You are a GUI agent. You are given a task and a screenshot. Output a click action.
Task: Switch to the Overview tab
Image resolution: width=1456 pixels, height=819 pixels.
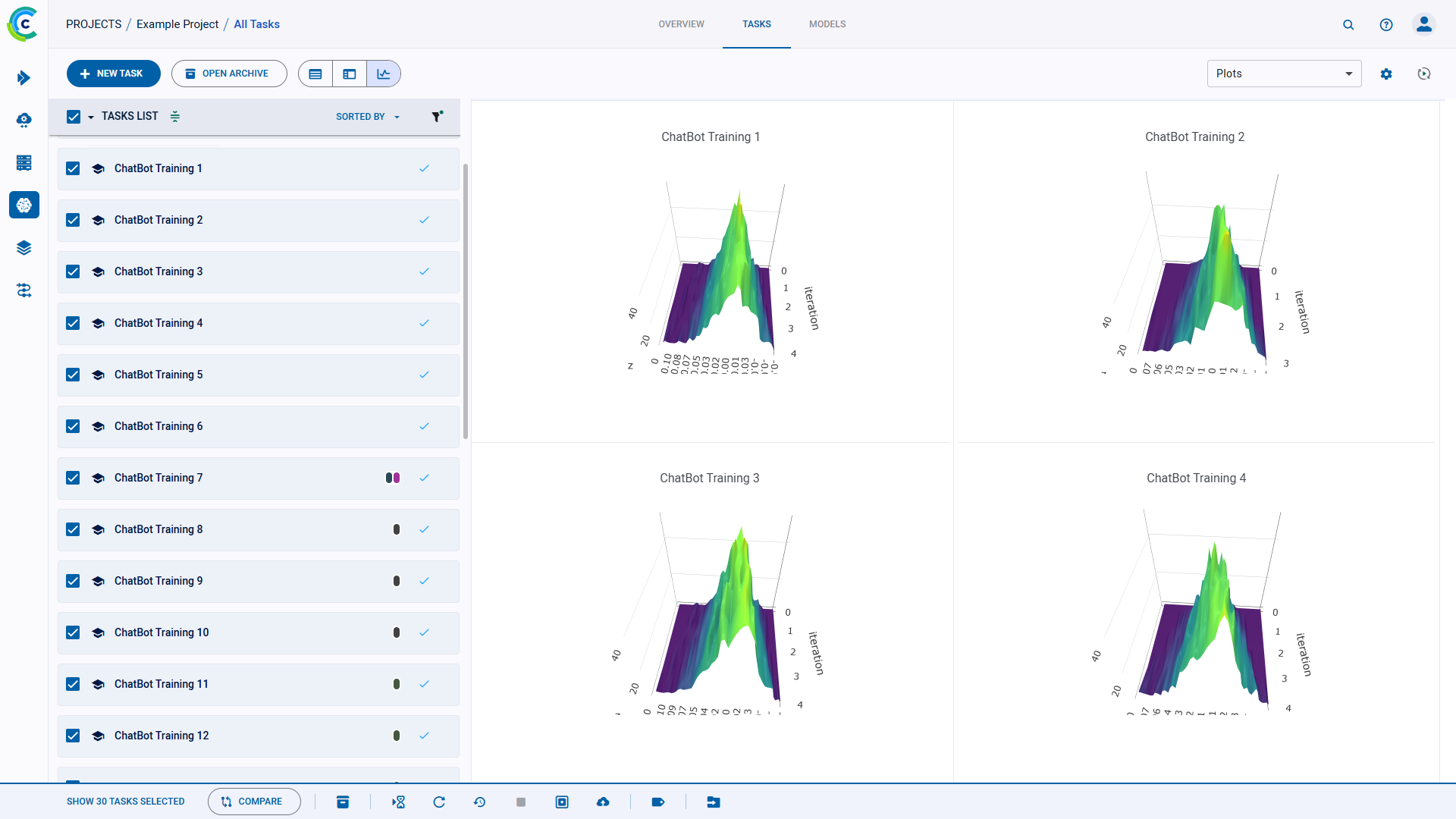pos(681,24)
